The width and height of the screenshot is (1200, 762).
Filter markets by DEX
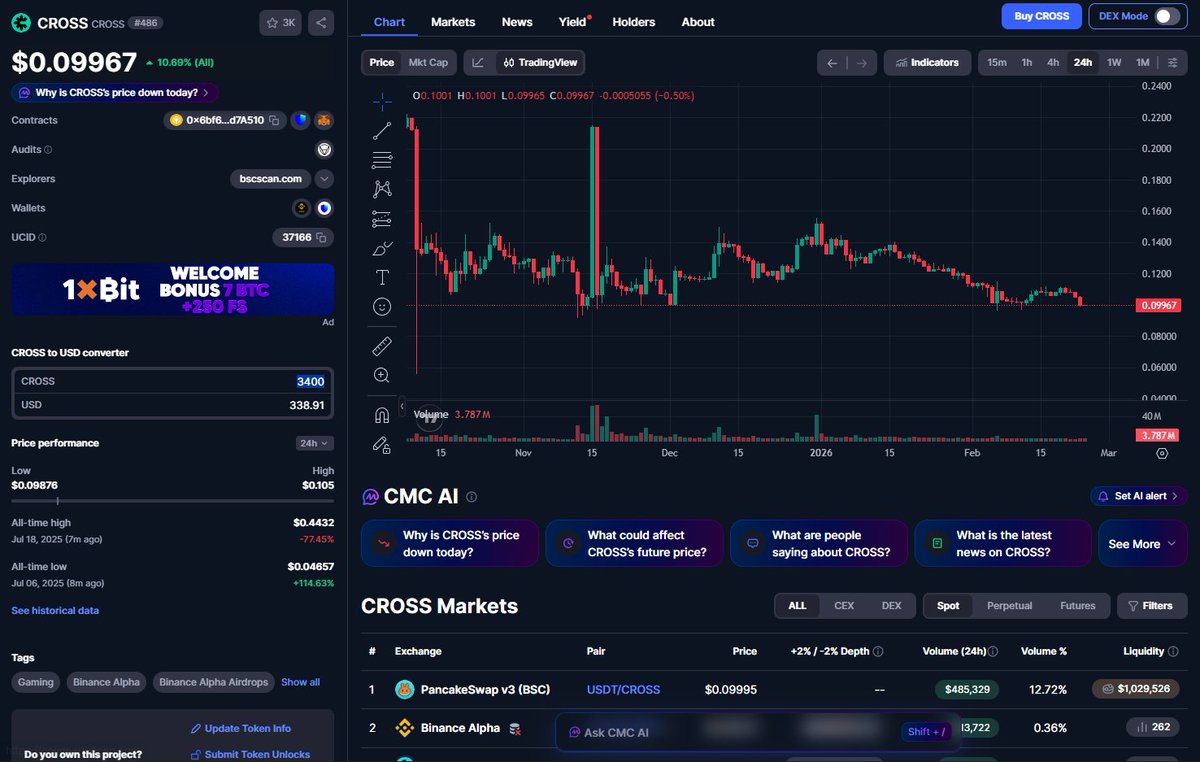(891, 606)
